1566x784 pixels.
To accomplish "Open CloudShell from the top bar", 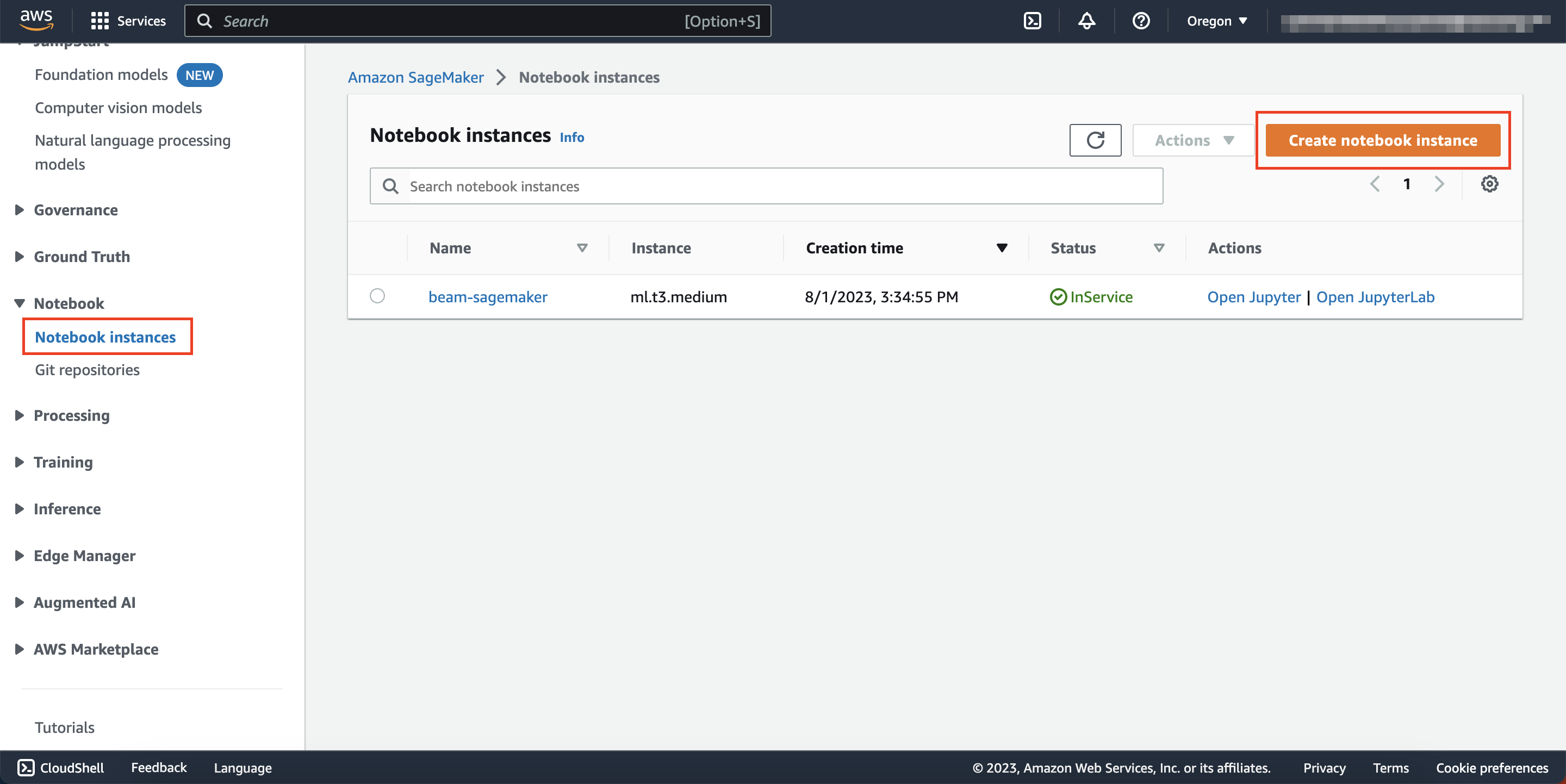I will (1032, 20).
